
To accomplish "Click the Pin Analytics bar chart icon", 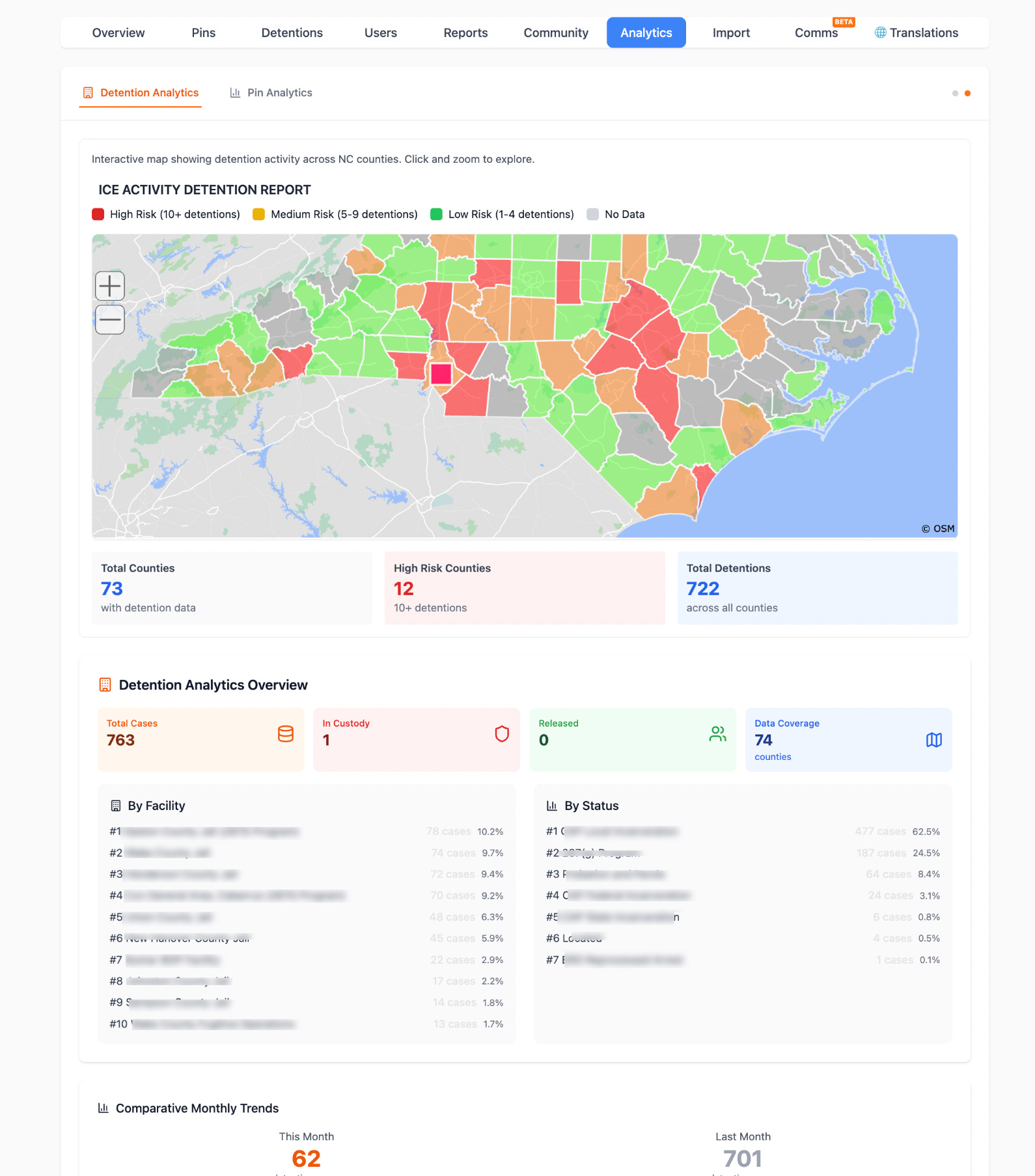I will point(235,93).
